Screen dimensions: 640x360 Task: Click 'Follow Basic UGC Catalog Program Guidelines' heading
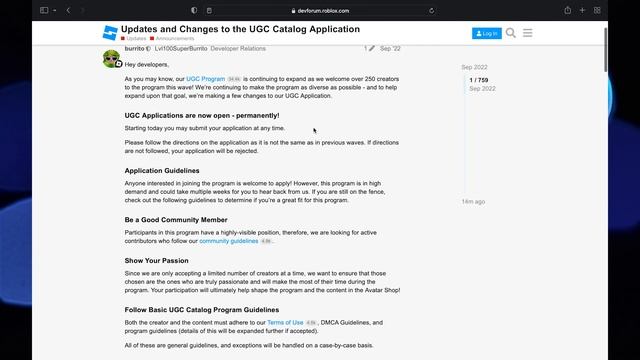(x=202, y=310)
